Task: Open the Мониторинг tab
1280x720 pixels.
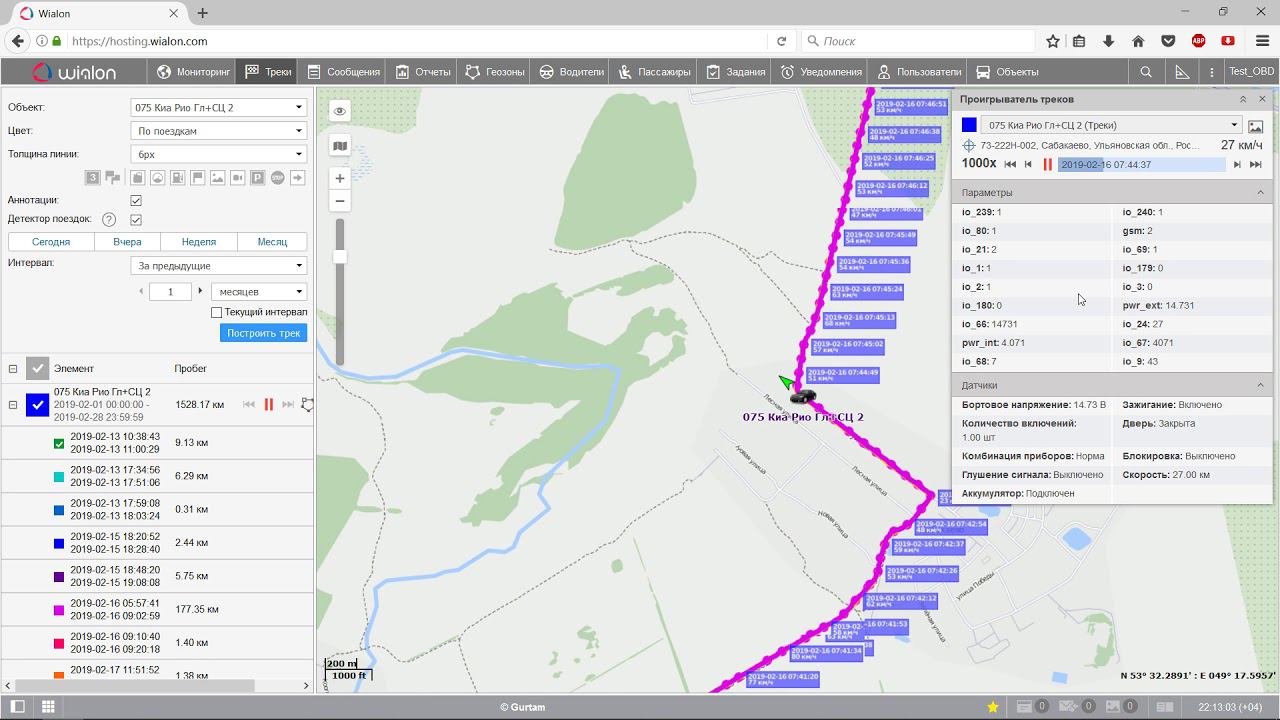Action: coord(193,72)
